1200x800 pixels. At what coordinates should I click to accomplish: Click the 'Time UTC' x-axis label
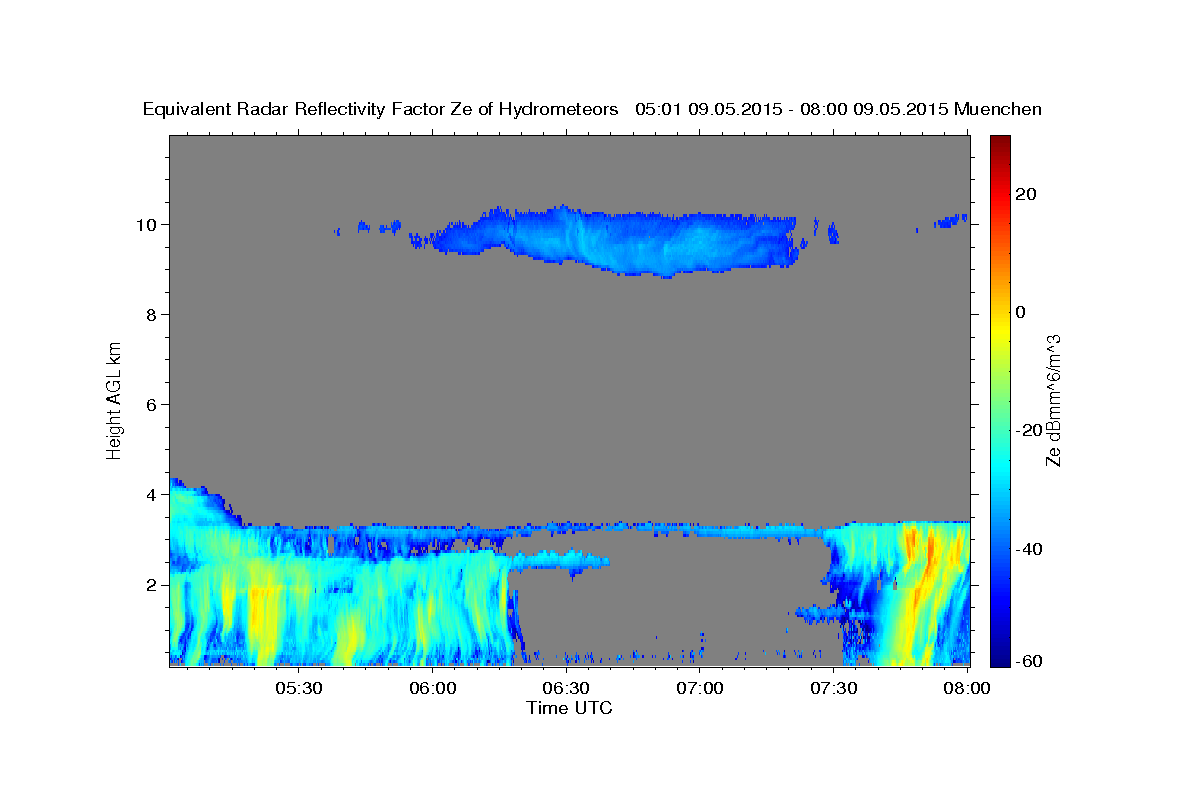(x=569, y=708)
